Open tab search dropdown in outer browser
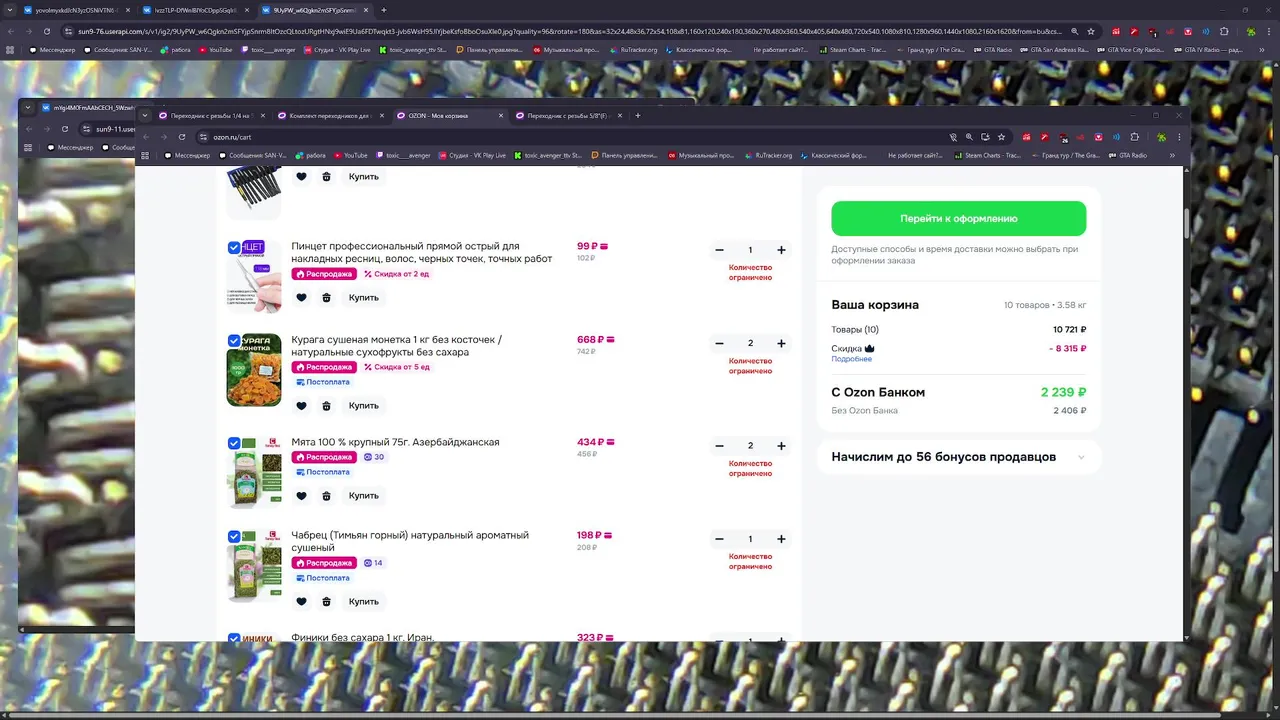The height and width of the screenshot is (720, 1280). coord(9,10)
